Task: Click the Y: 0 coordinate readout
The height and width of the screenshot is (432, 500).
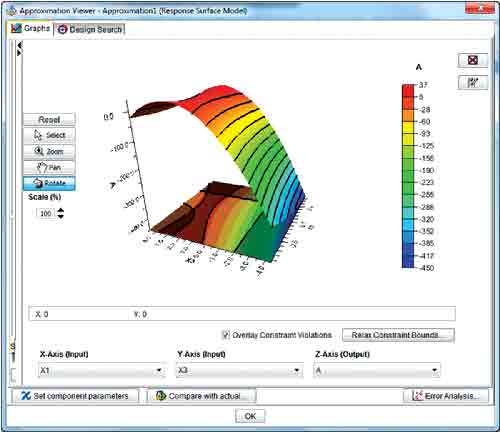Action: click(140, 314)
